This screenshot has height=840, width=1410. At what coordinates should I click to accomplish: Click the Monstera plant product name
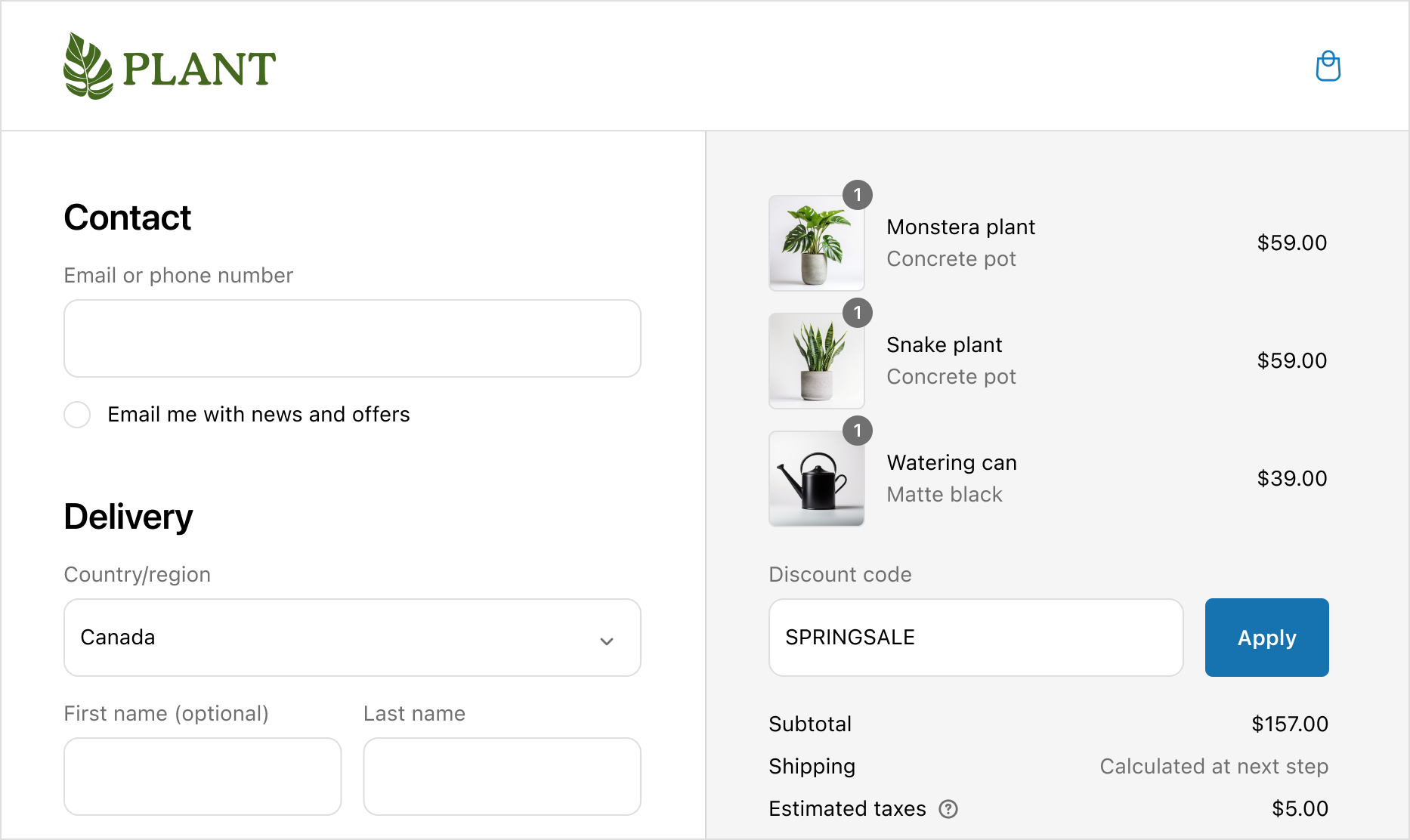[x=960, y=227]
